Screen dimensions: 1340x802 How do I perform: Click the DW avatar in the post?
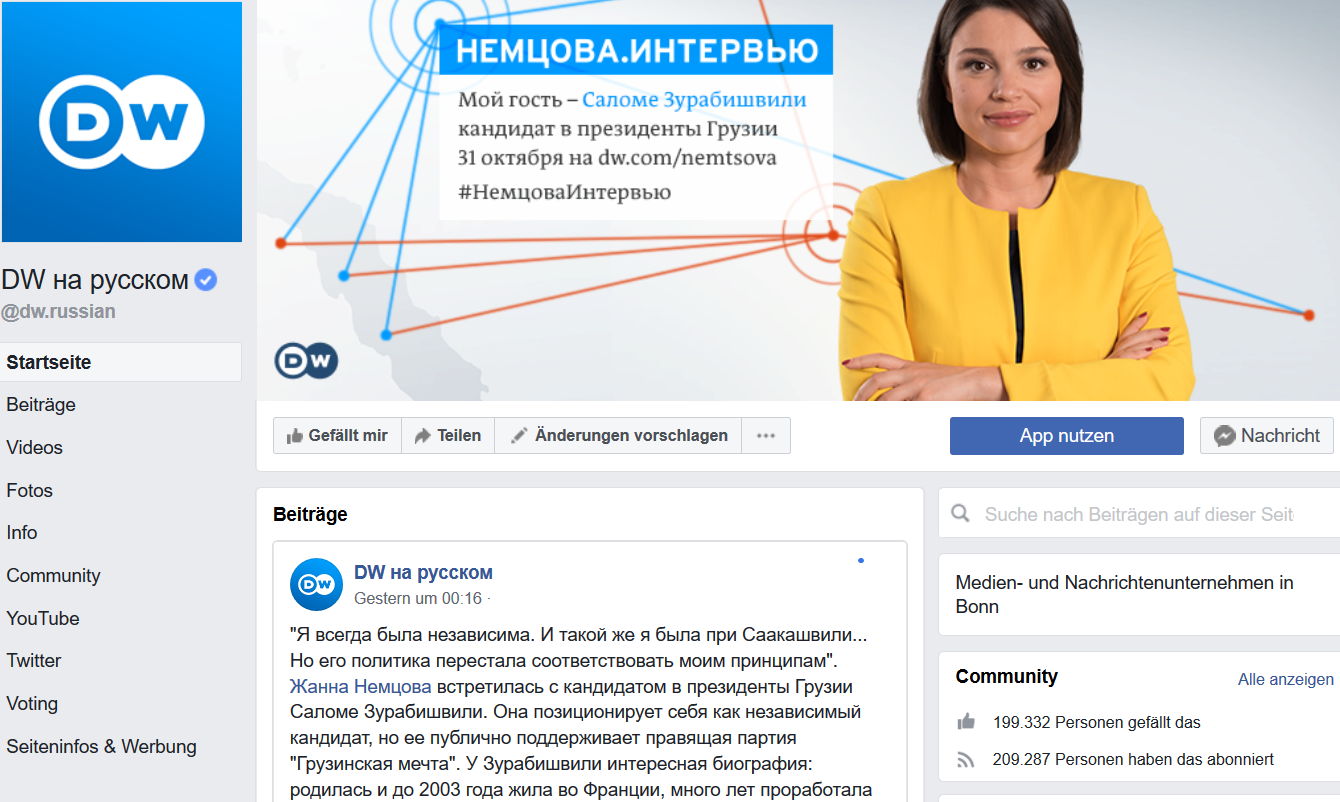coord(316,584)
